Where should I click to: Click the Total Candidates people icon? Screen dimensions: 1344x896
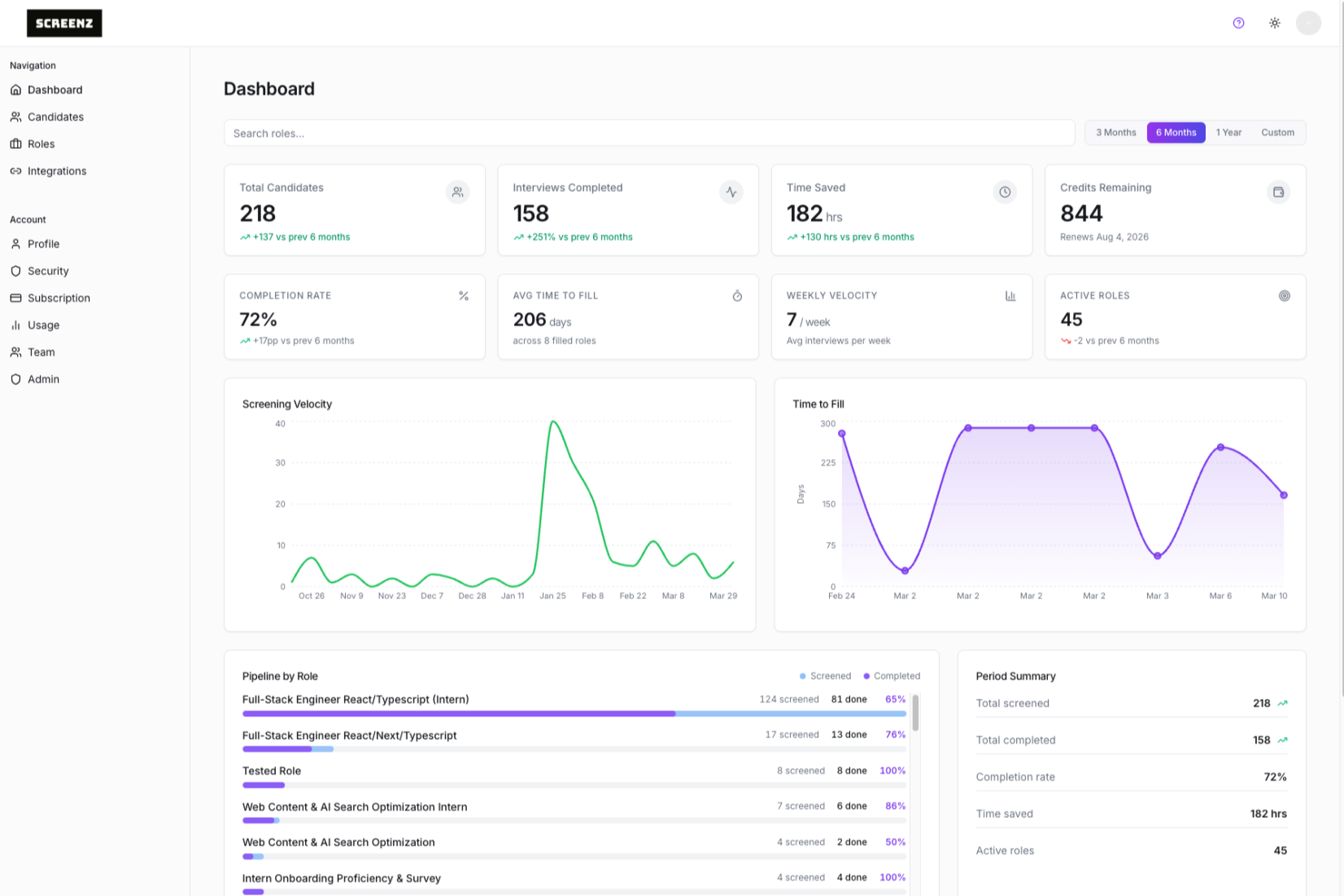pos(458,192)
